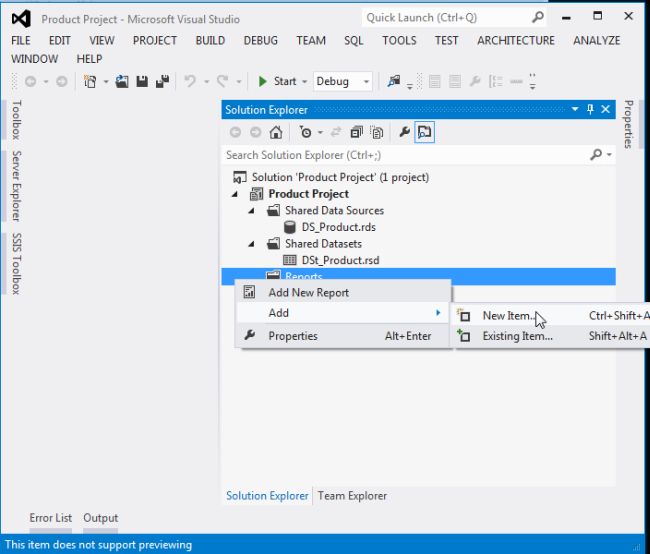Open the Server Explorer side tab

tap(16, 186)
